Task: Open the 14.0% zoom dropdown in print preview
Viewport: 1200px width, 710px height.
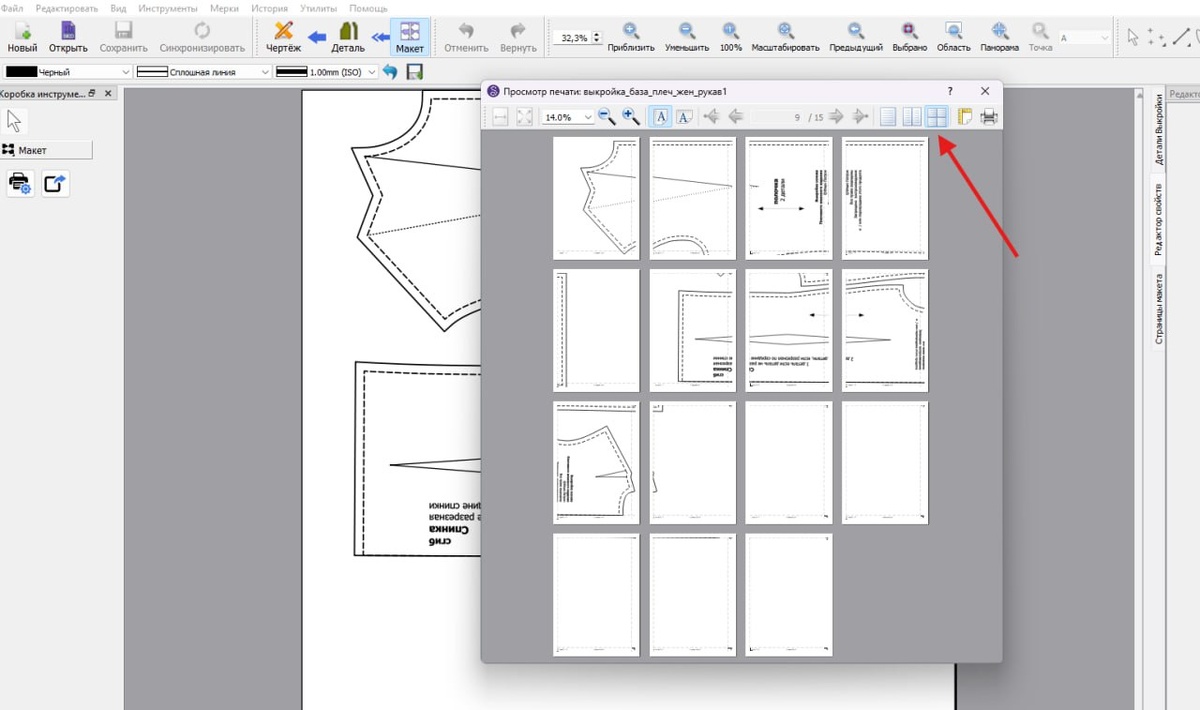Action: coord(568,117)
